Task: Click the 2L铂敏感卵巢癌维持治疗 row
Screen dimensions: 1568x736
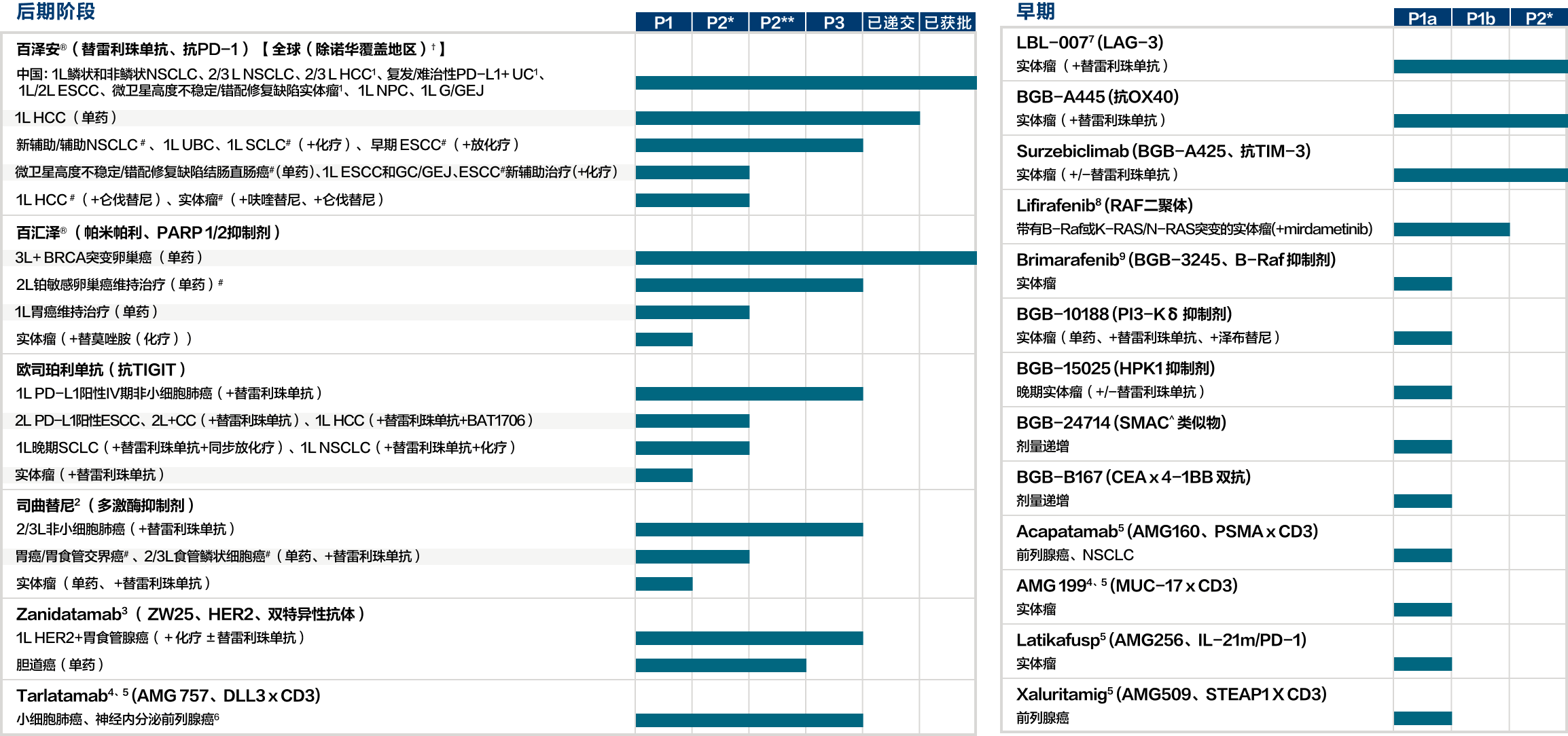Action: (120, 284)
